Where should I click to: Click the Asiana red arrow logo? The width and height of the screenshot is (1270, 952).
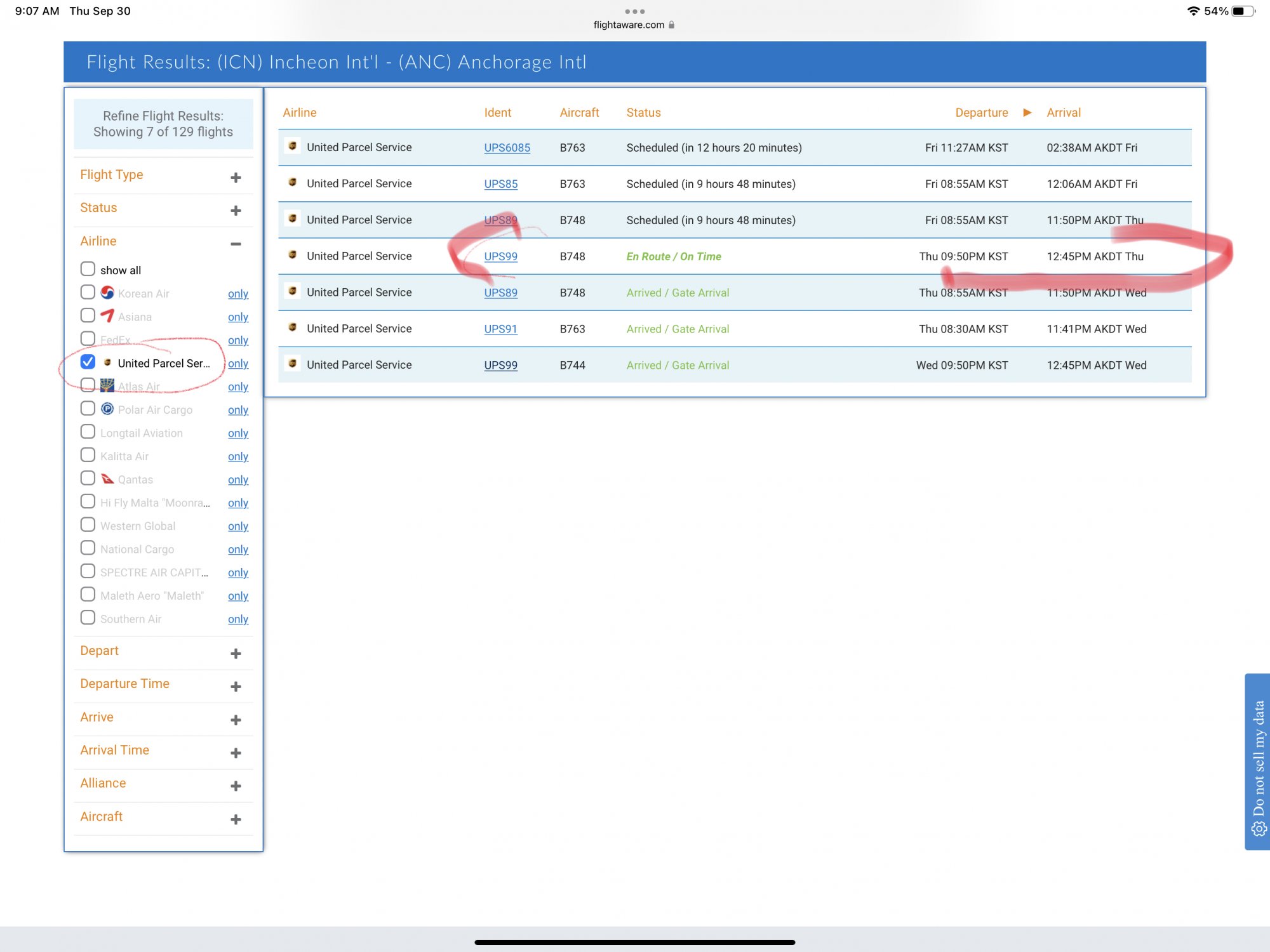tap(107, 315)
